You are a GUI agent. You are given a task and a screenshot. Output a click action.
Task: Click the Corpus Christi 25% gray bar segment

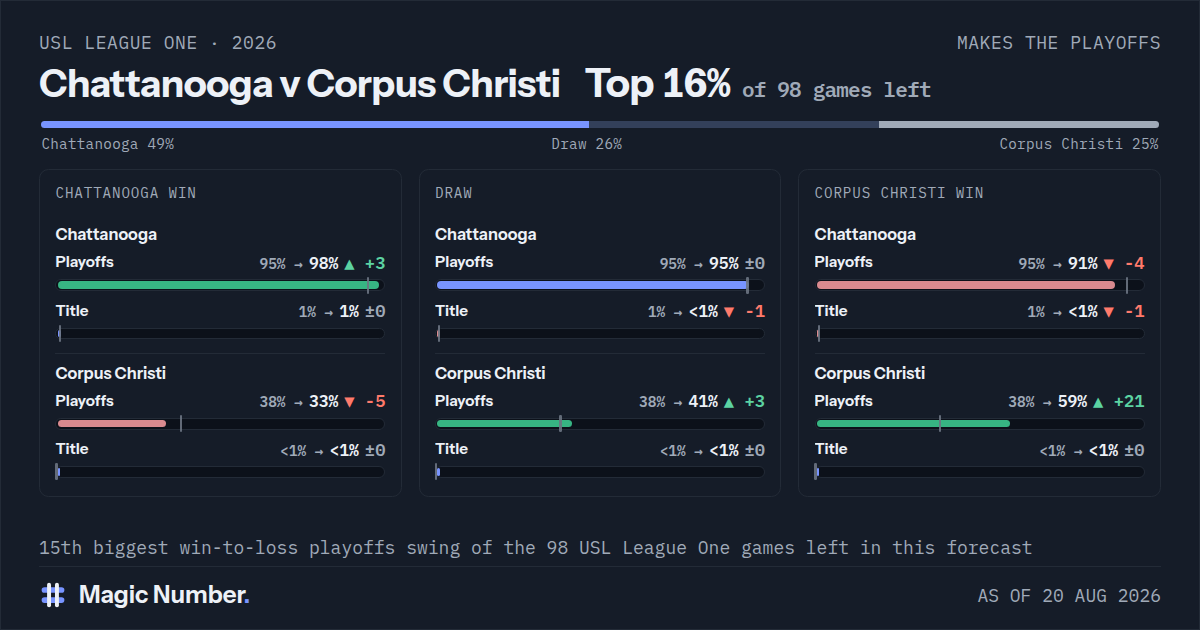(1019, 125)
